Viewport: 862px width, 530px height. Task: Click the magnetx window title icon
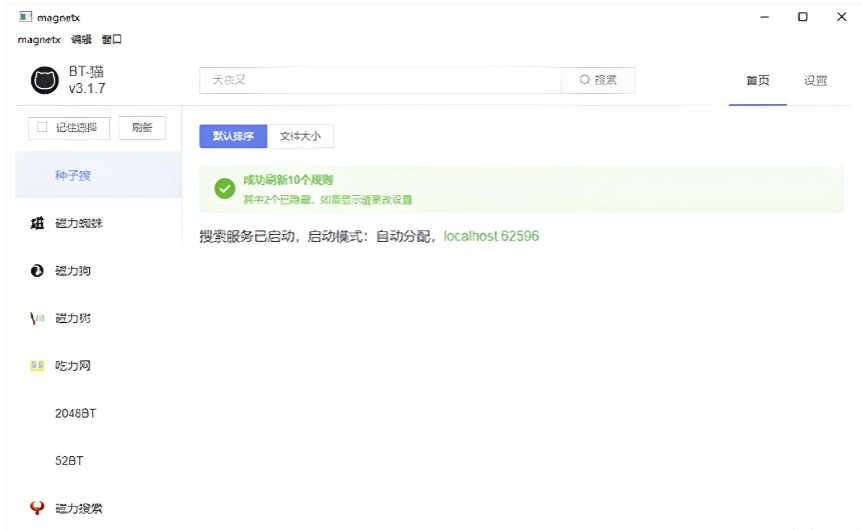point(25,17)
